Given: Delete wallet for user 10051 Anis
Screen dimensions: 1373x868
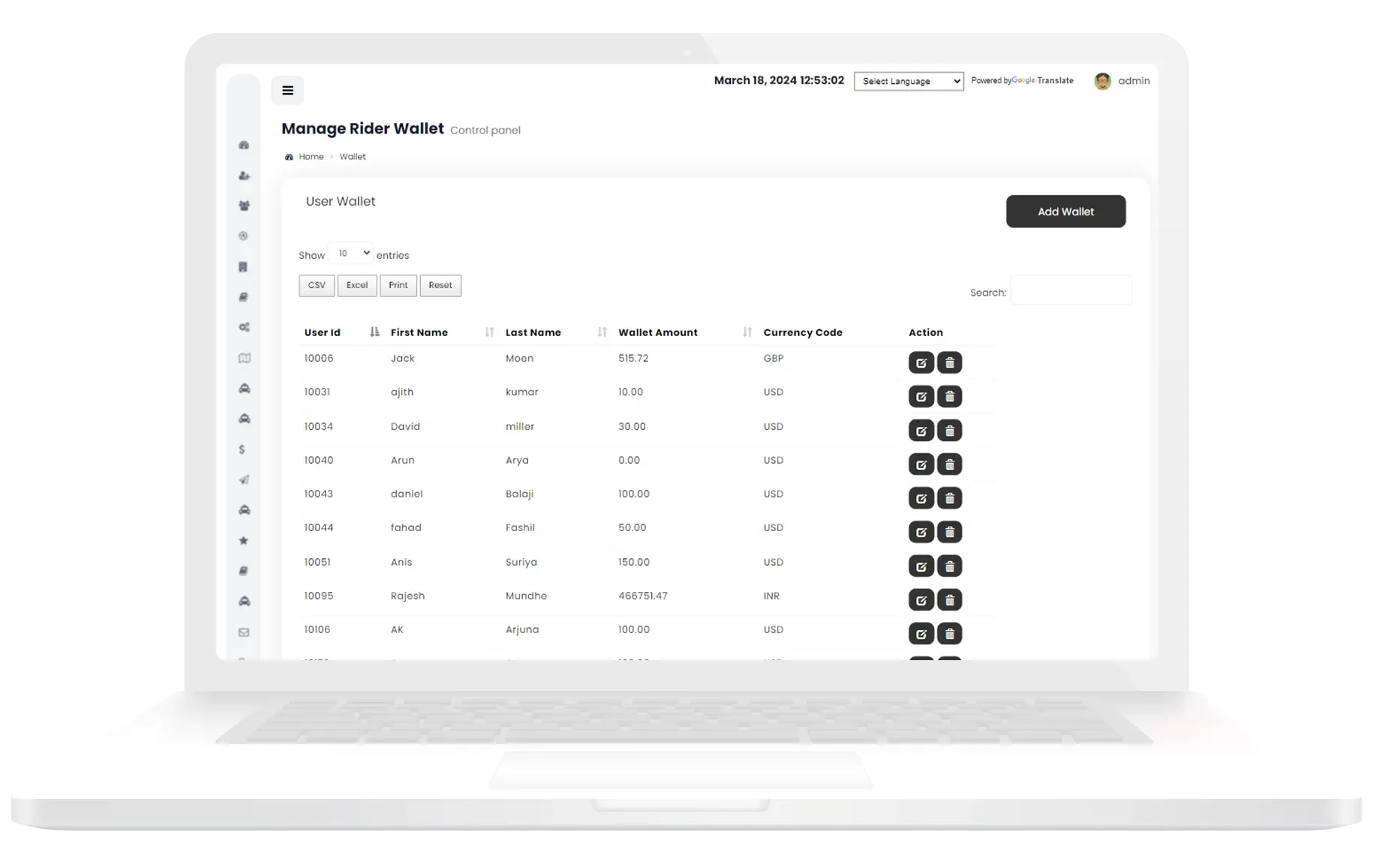Looking at the screenshot, I should click(950, 566).
